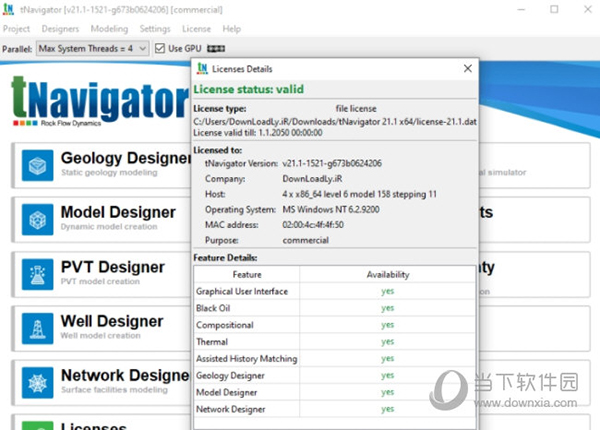This screenshot has height=430, width=600.
Task: Click yes availability for Thermal
Action: (x=388, y=342)
